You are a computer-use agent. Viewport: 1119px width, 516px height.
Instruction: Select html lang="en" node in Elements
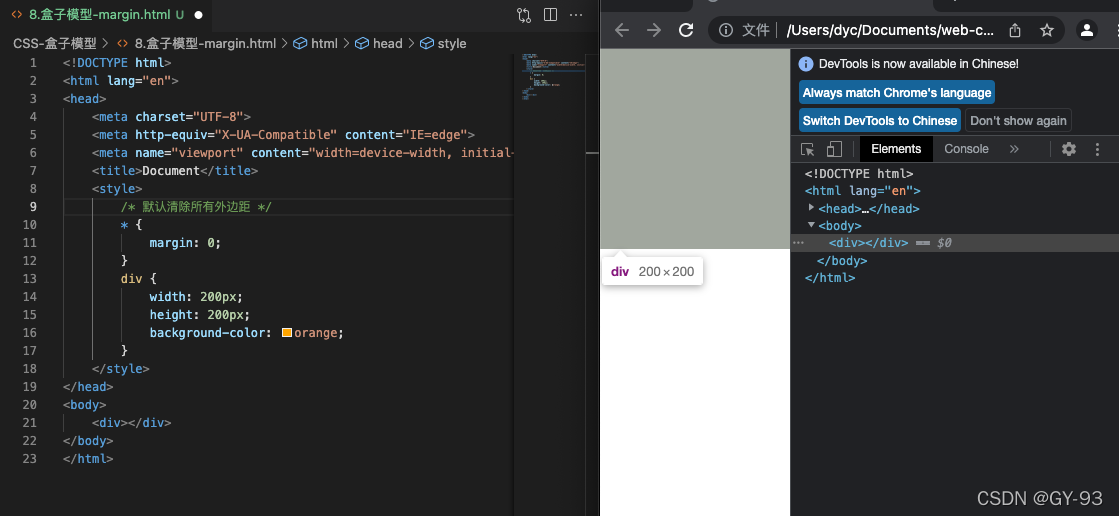863,191
